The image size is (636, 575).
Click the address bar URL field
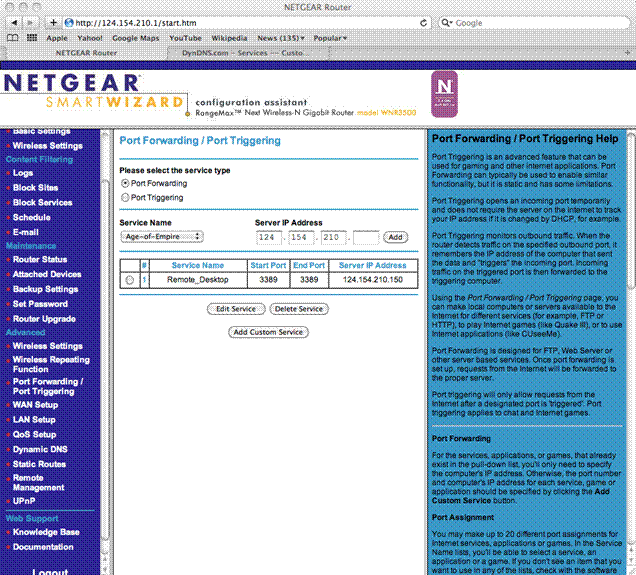[247, 23]
